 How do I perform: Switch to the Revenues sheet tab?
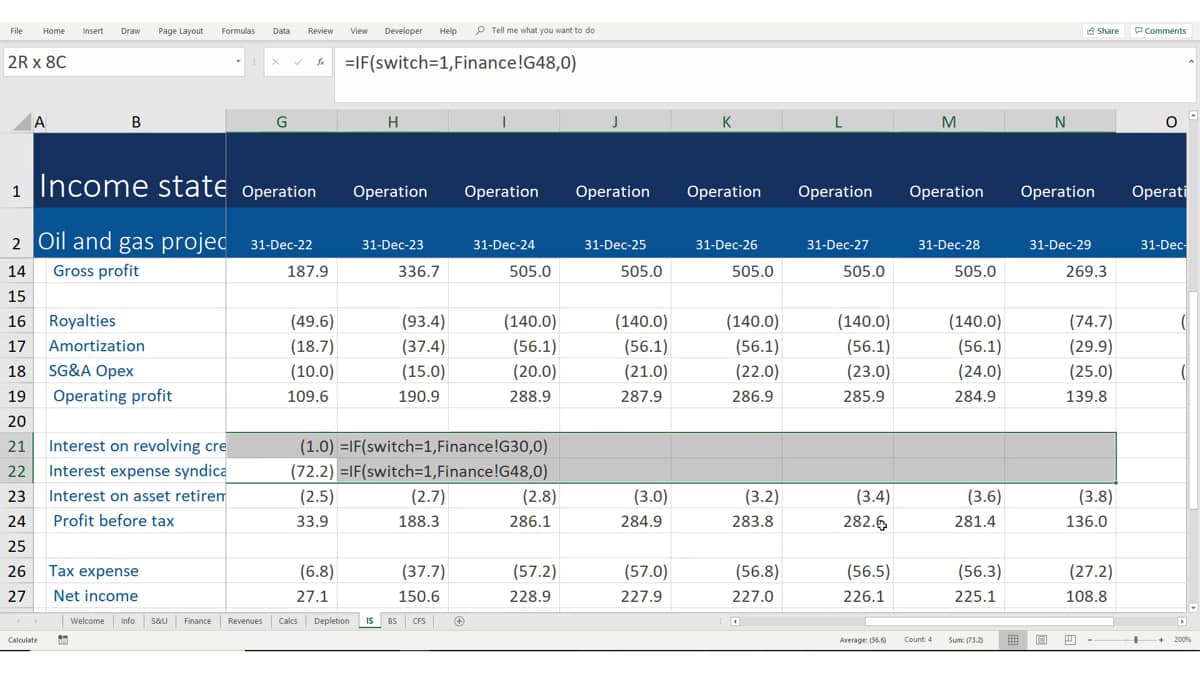pyautogui.click(x=245, y=621)
